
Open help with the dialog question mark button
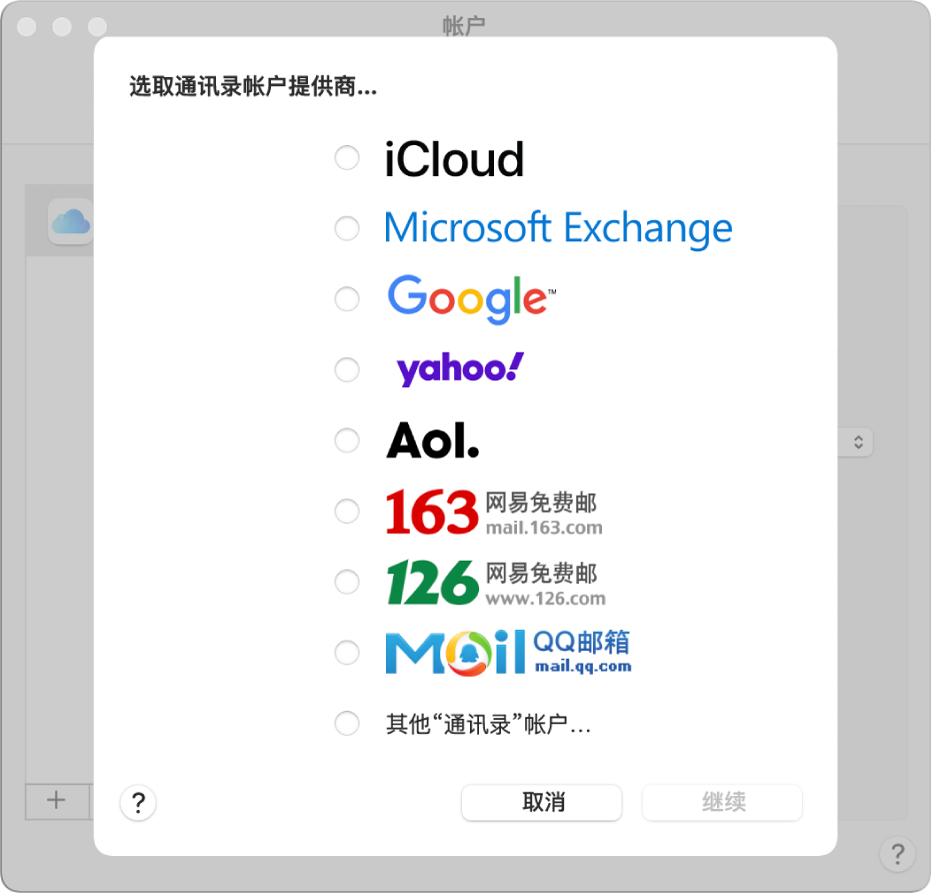pos(138,803)
